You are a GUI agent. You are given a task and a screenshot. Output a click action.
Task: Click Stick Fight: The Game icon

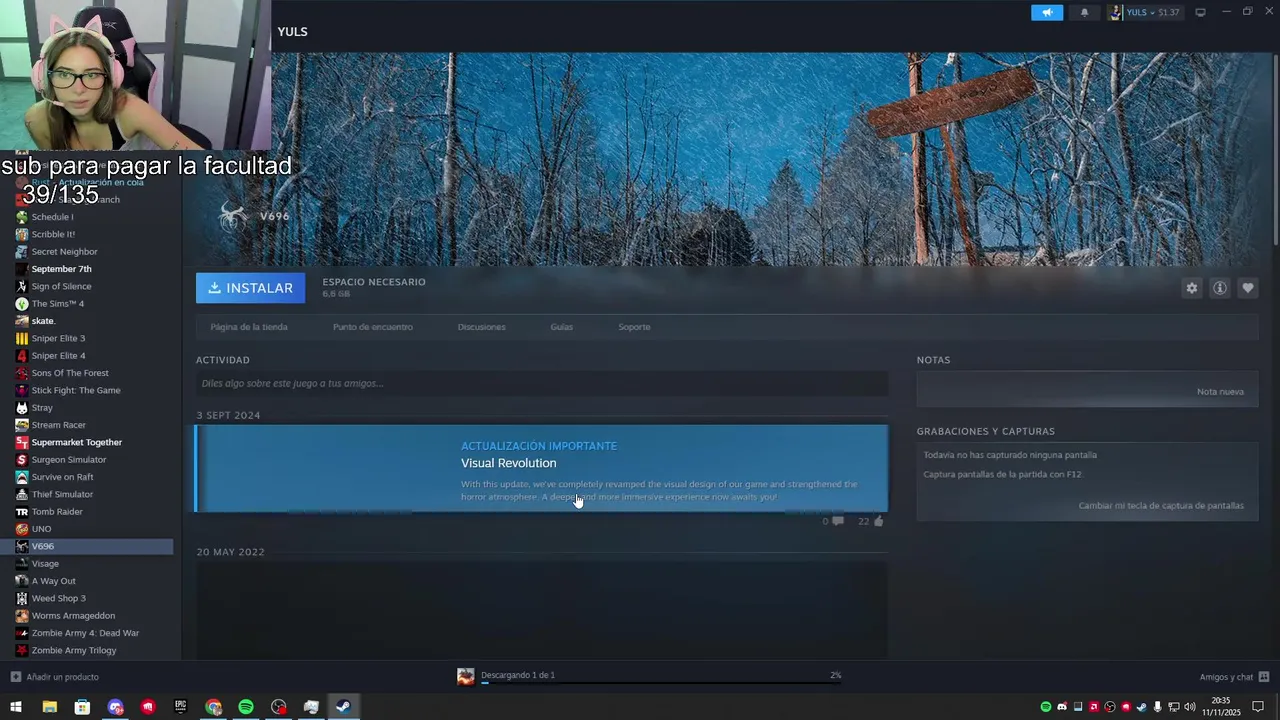(22, 390)
